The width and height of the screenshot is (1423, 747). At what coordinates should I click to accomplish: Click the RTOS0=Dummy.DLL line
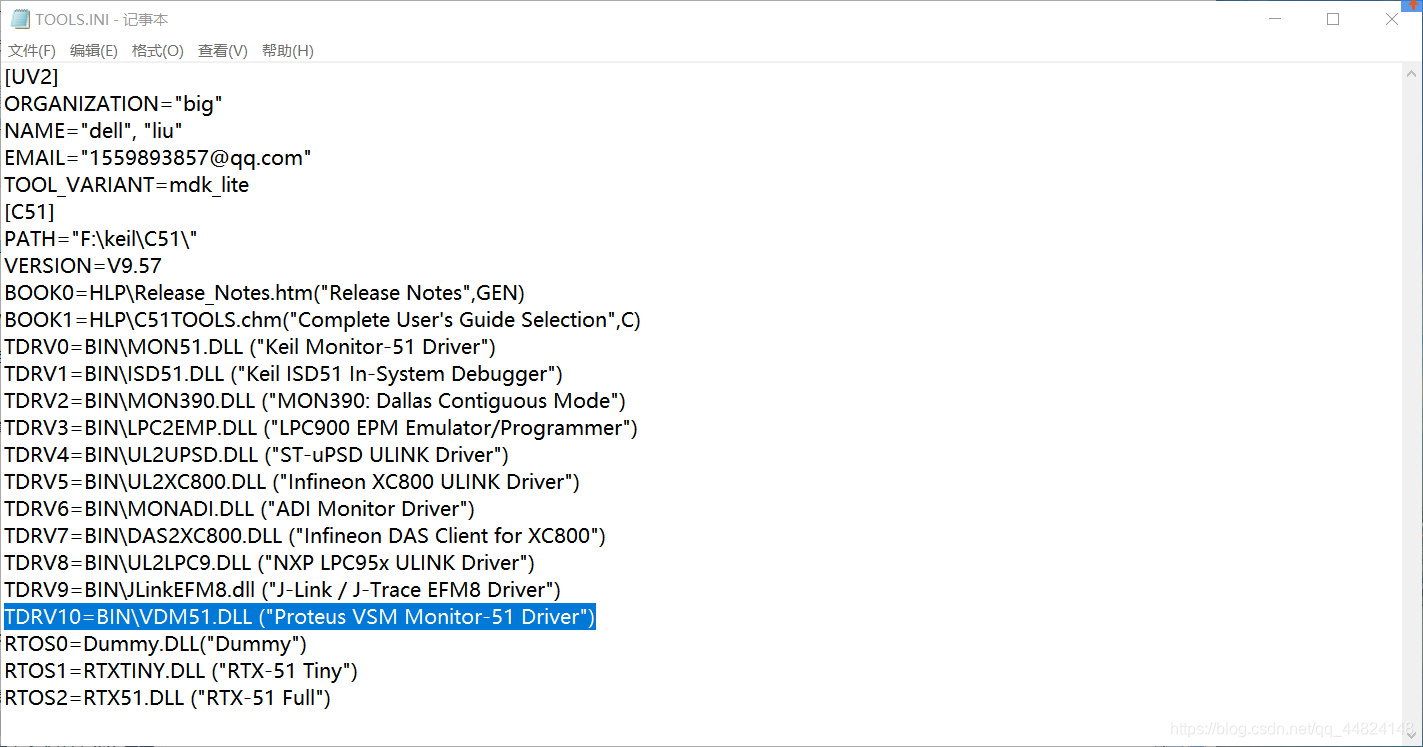tap(156, 644)
